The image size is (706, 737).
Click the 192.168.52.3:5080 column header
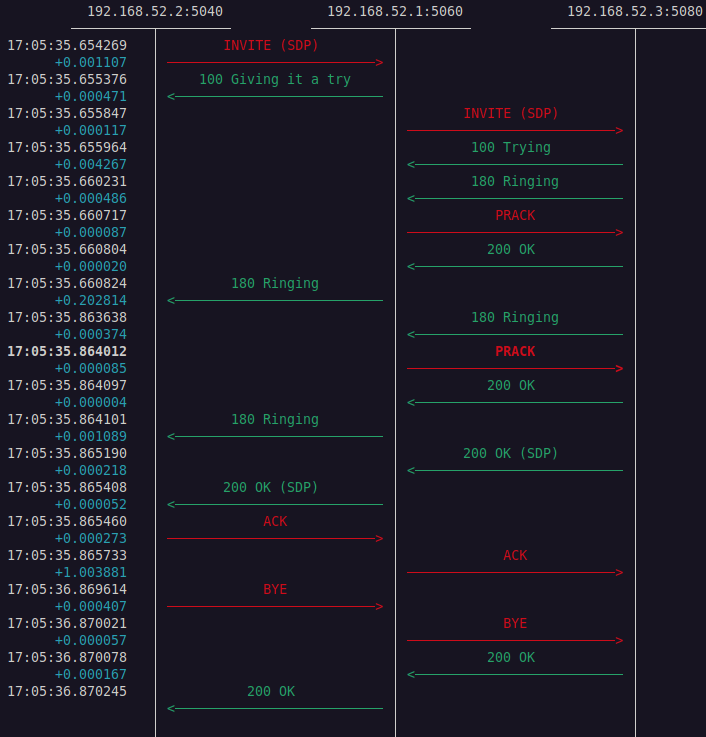coord(635,12)
